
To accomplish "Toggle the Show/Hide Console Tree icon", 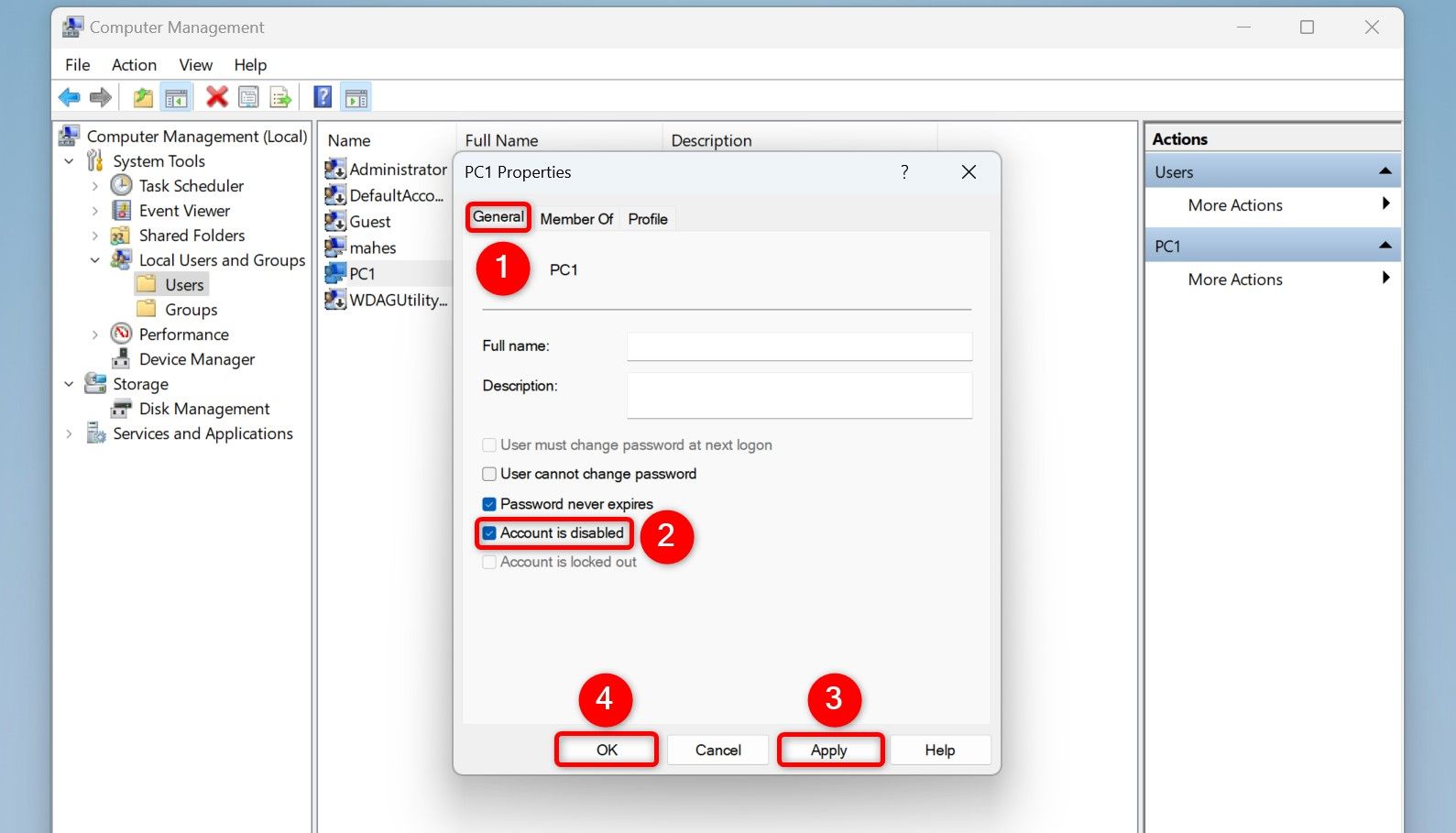I will [176, 97].
